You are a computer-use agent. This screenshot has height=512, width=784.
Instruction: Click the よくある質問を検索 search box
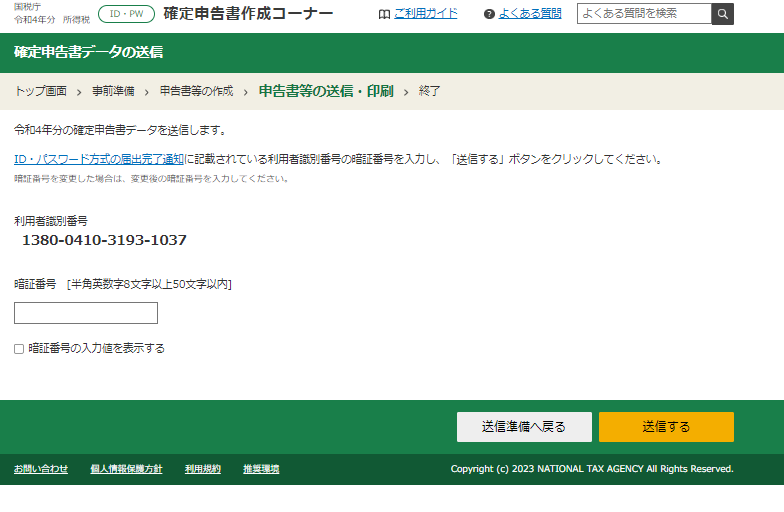coord(644,14)
